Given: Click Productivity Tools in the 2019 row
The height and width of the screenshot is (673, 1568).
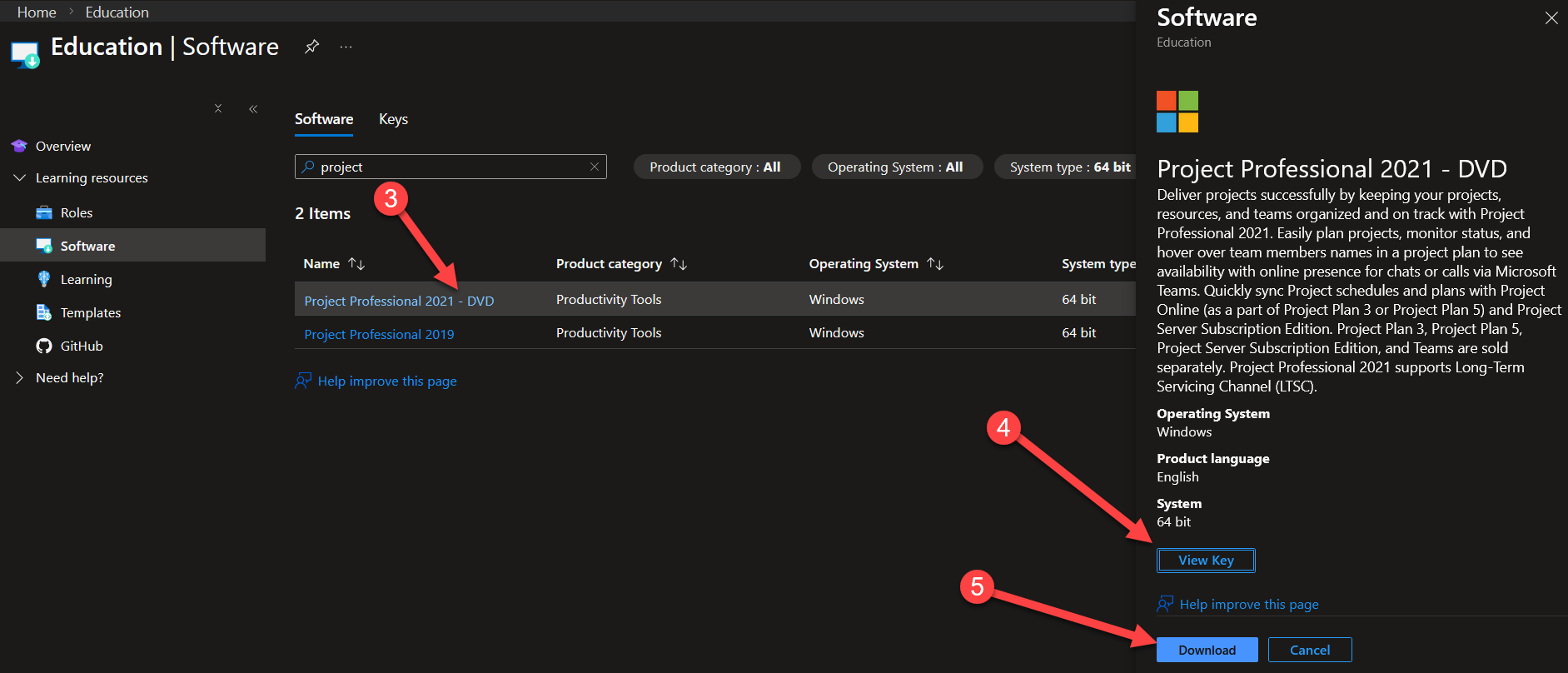Looking at the screenshot, I should pyautogui.click(x=609, y=332).
